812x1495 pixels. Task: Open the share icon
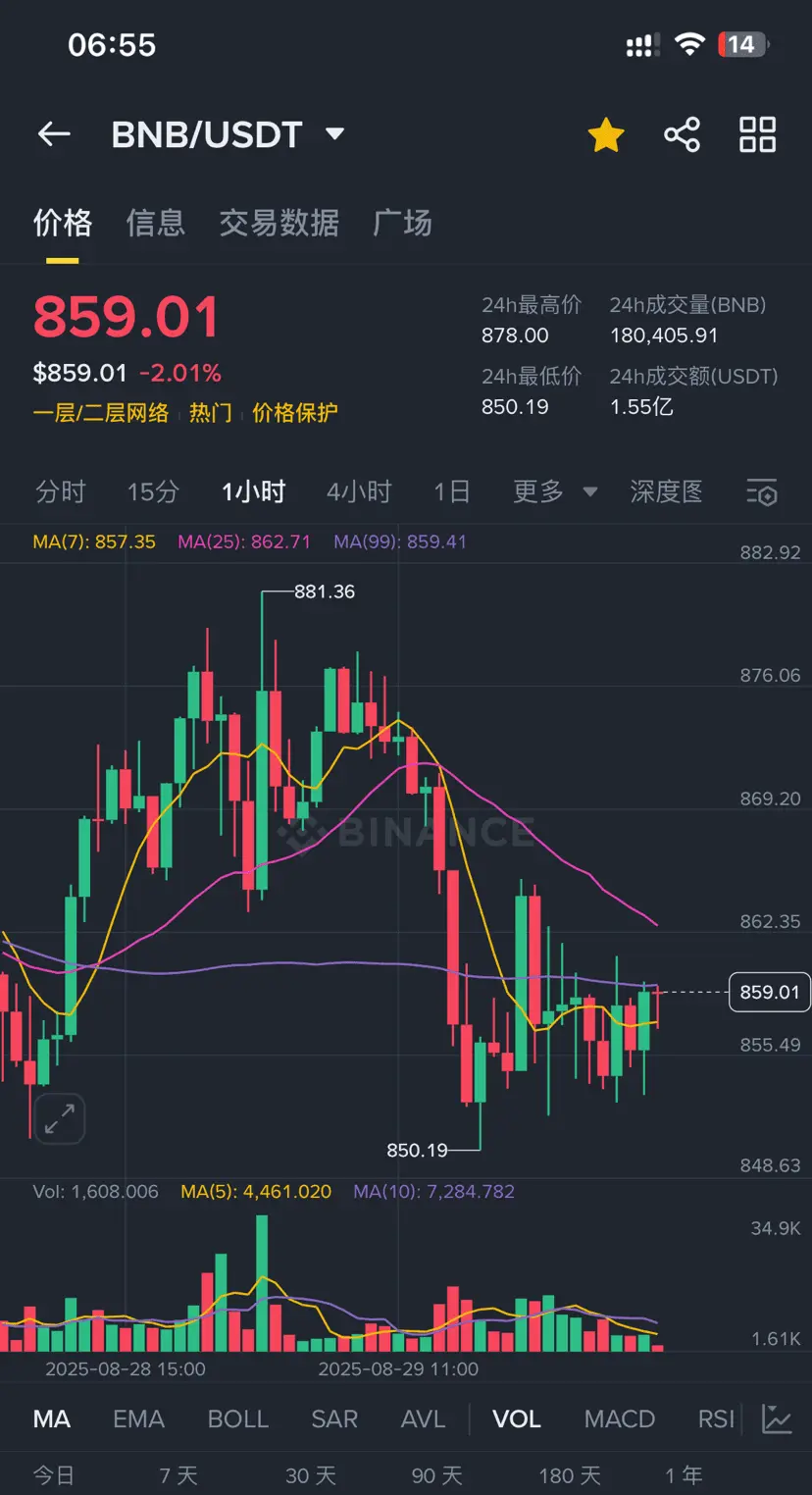pyautogui.click(x=682, y=134)
